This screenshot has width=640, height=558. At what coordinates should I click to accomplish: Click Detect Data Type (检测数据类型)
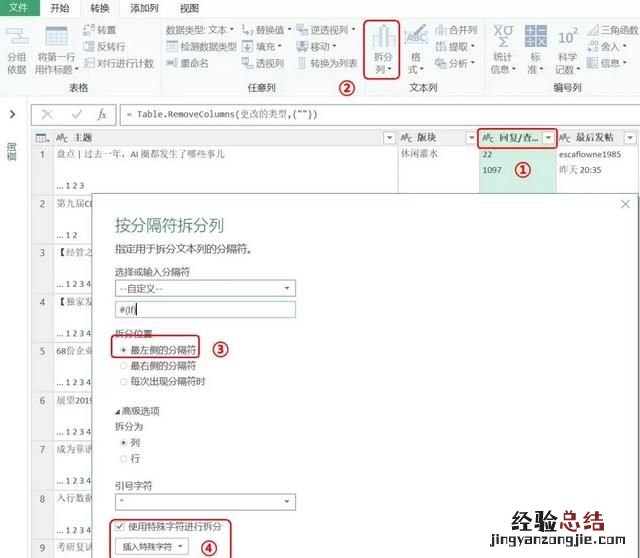(201, 47)
